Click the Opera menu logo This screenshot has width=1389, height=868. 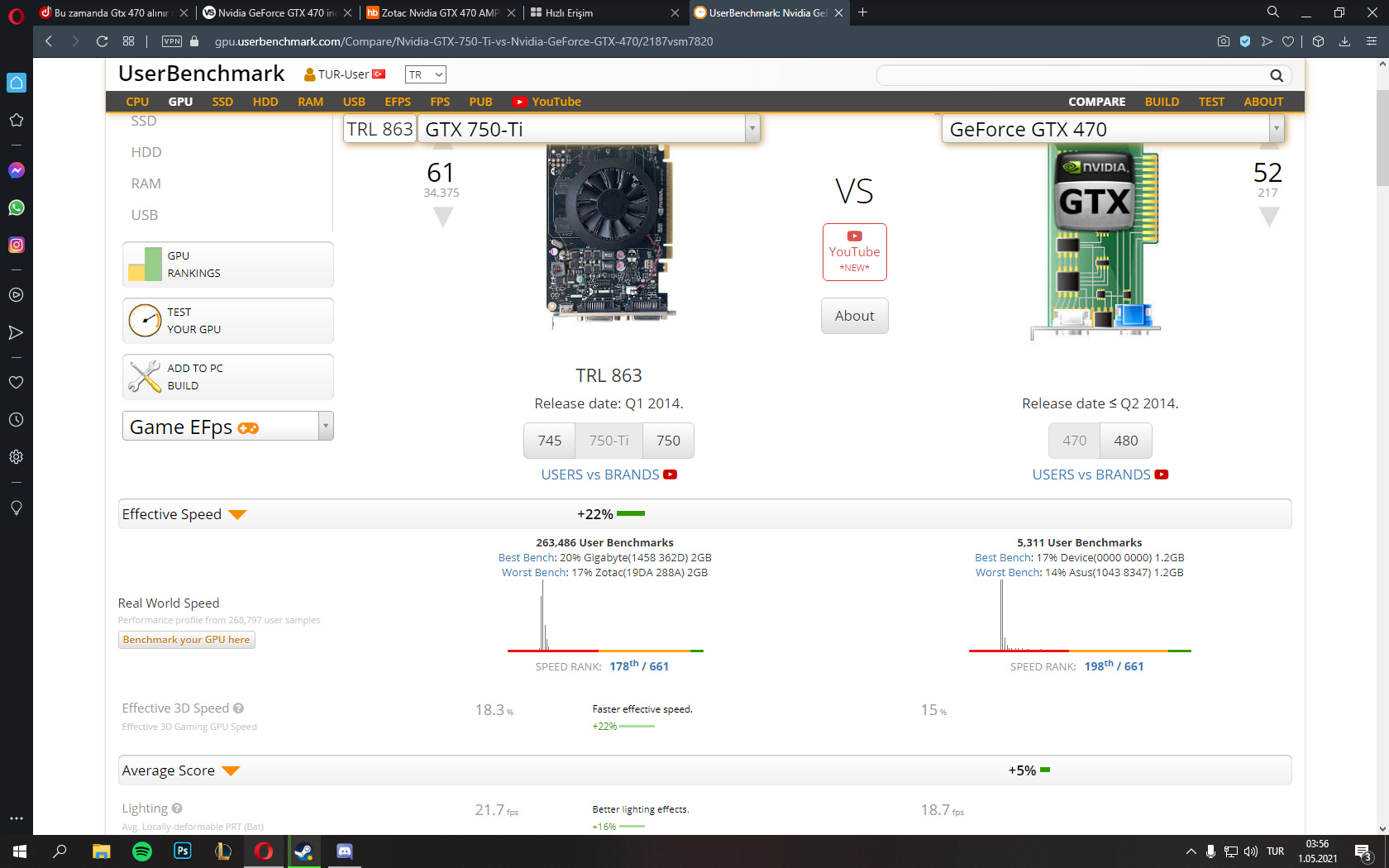click(16, 15)
